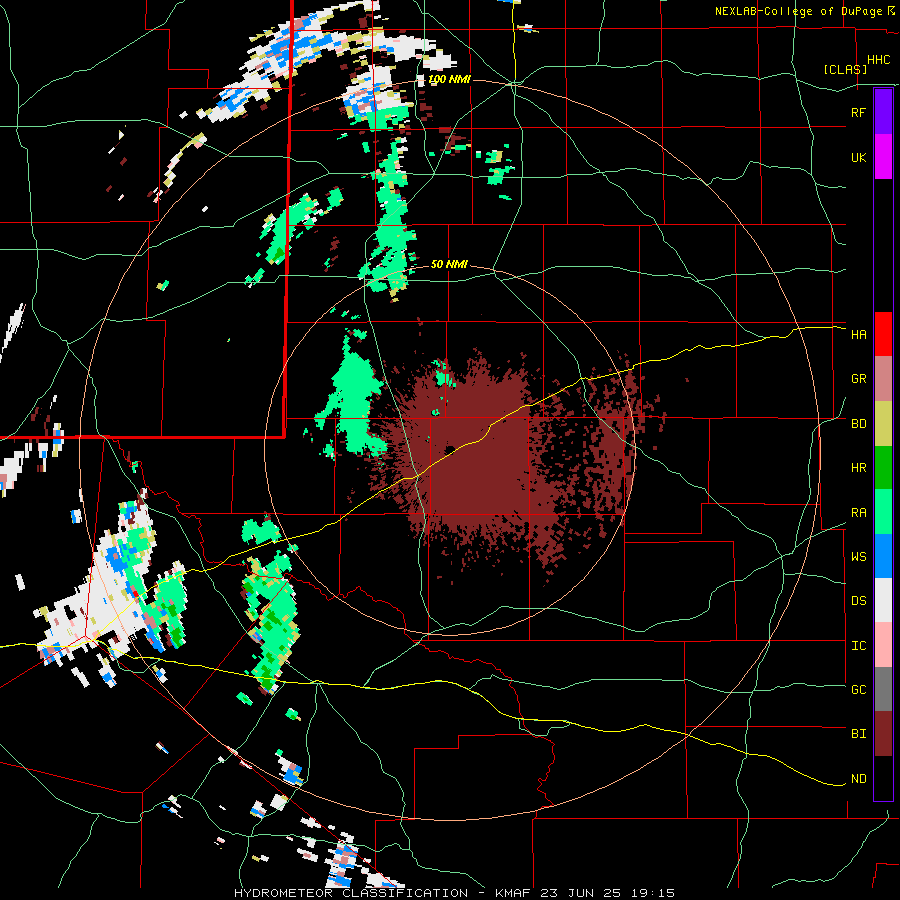
Task: Click the UK magenta legend swatch
Action: (883, 157)
